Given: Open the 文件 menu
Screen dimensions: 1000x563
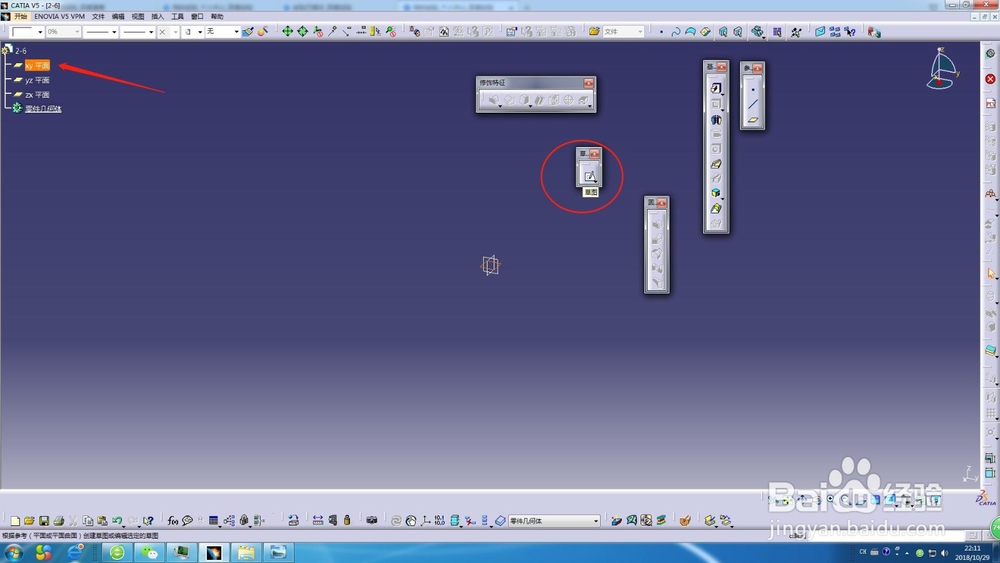Looking at the screenshot, I should tap(98, 17).
